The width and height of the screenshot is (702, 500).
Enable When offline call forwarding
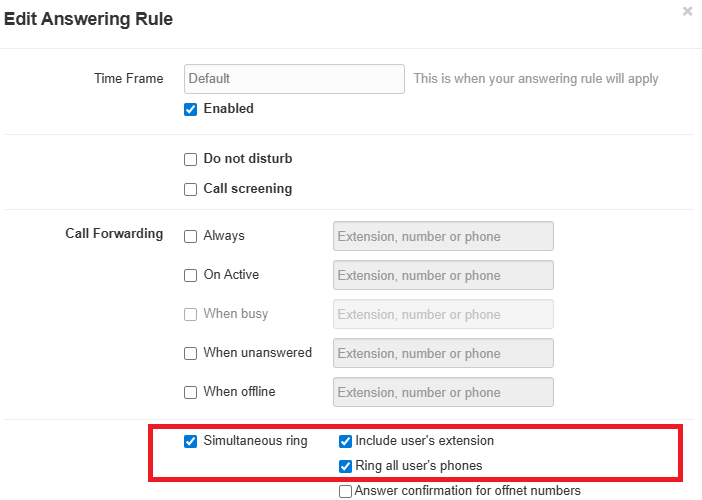190,392
